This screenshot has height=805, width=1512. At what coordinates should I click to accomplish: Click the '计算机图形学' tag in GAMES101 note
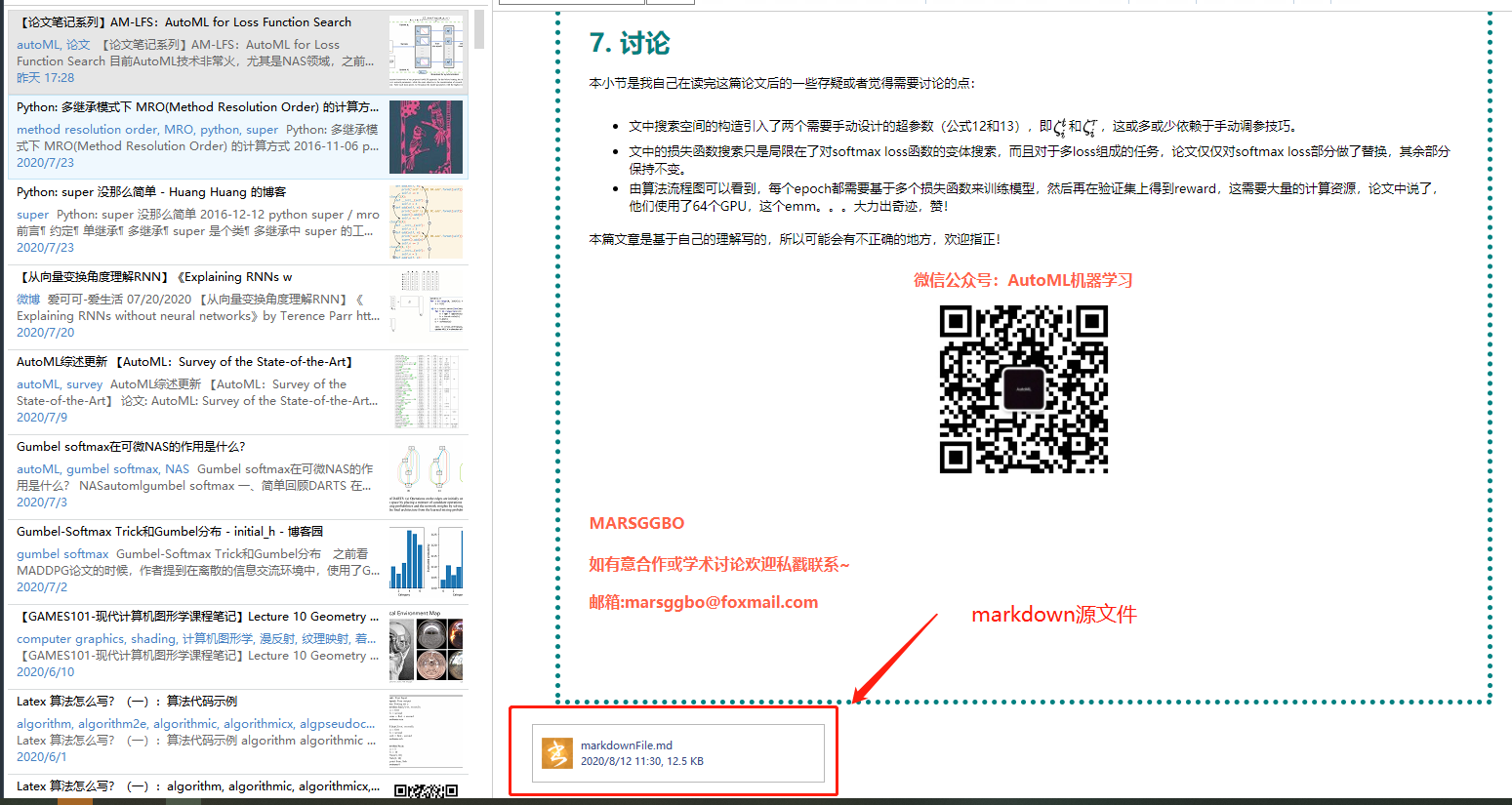pos(217,639)
